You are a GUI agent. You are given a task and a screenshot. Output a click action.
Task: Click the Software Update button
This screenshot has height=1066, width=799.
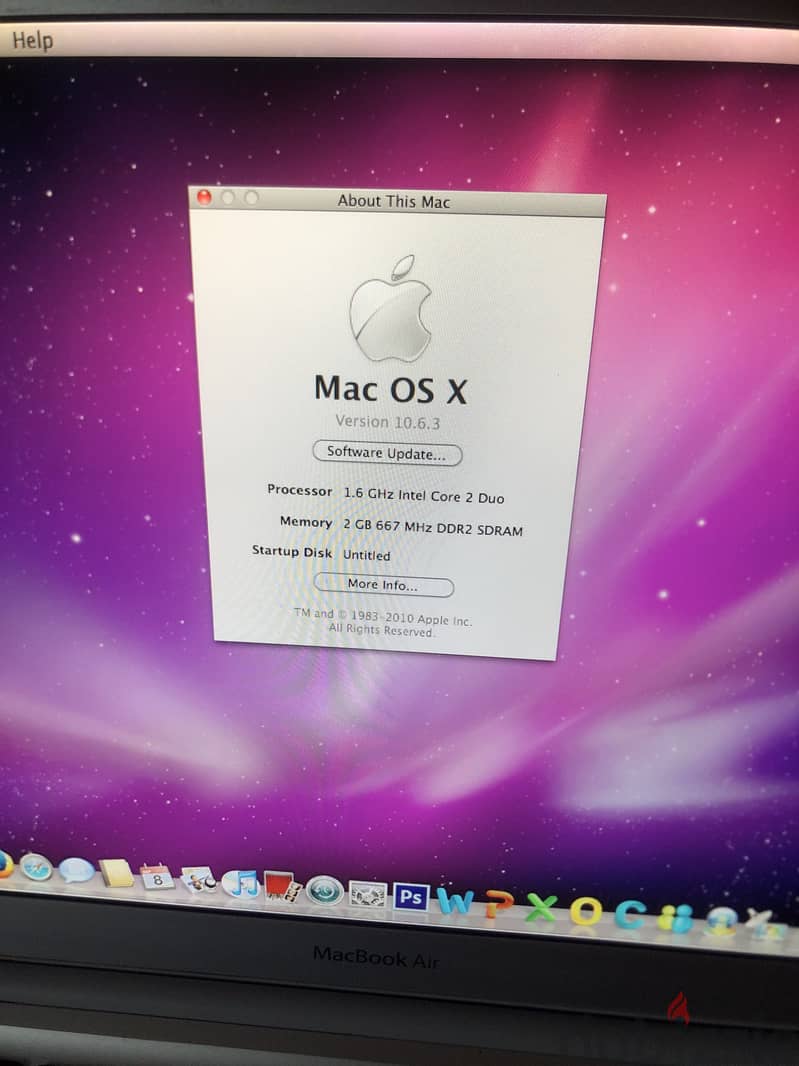tap(387, 453)
